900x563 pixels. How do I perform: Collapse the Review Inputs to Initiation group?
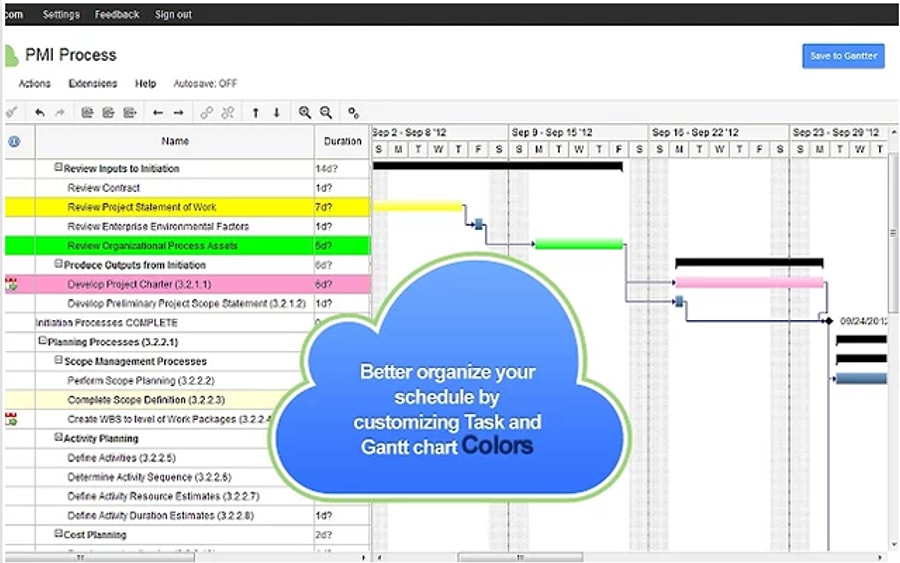coord(58,169)
